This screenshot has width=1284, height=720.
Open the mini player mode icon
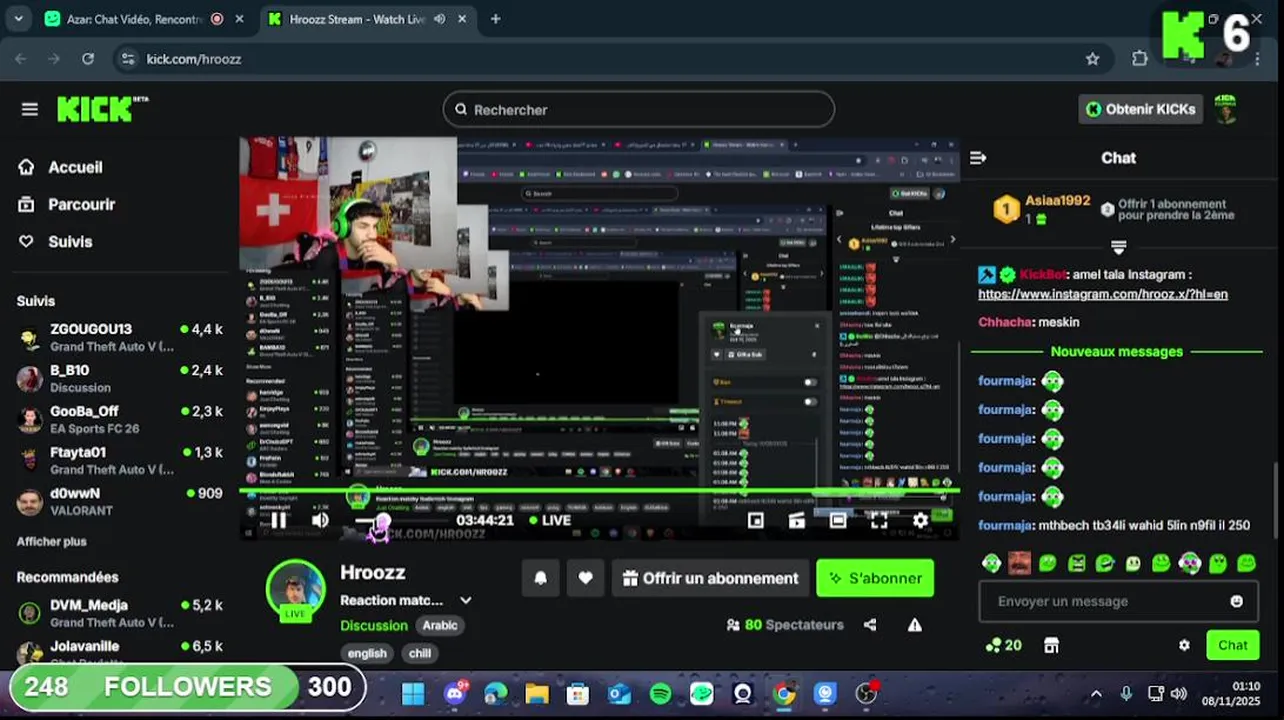[756, 520]
